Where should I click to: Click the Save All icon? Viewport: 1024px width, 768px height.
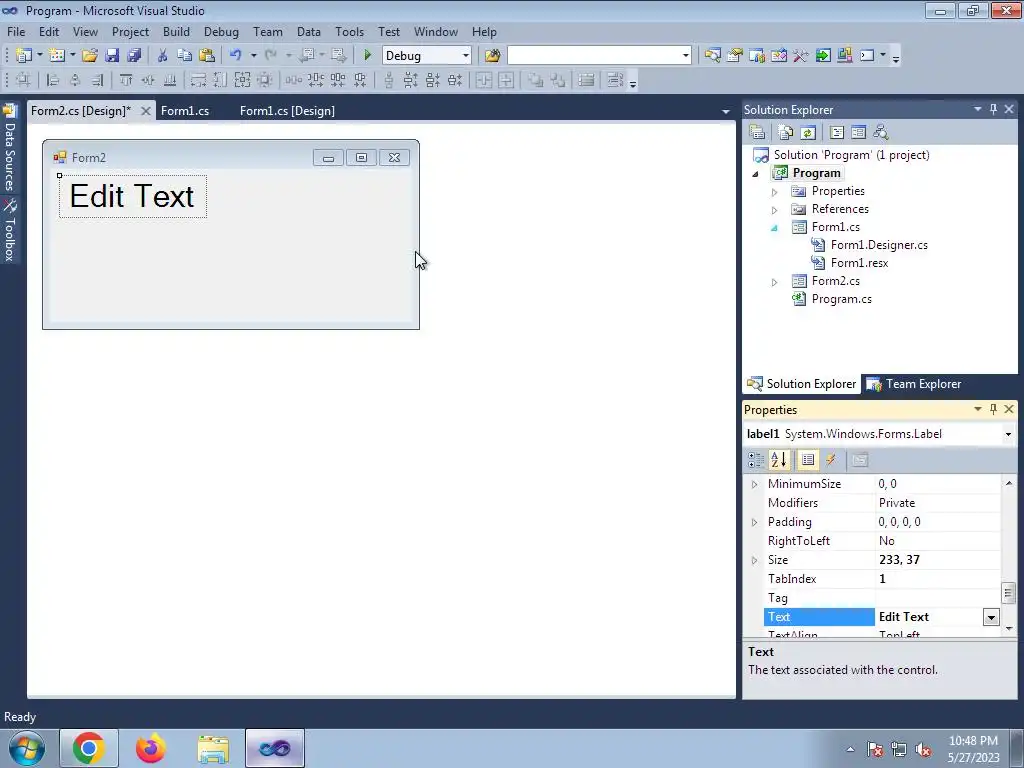pos(134,56)
